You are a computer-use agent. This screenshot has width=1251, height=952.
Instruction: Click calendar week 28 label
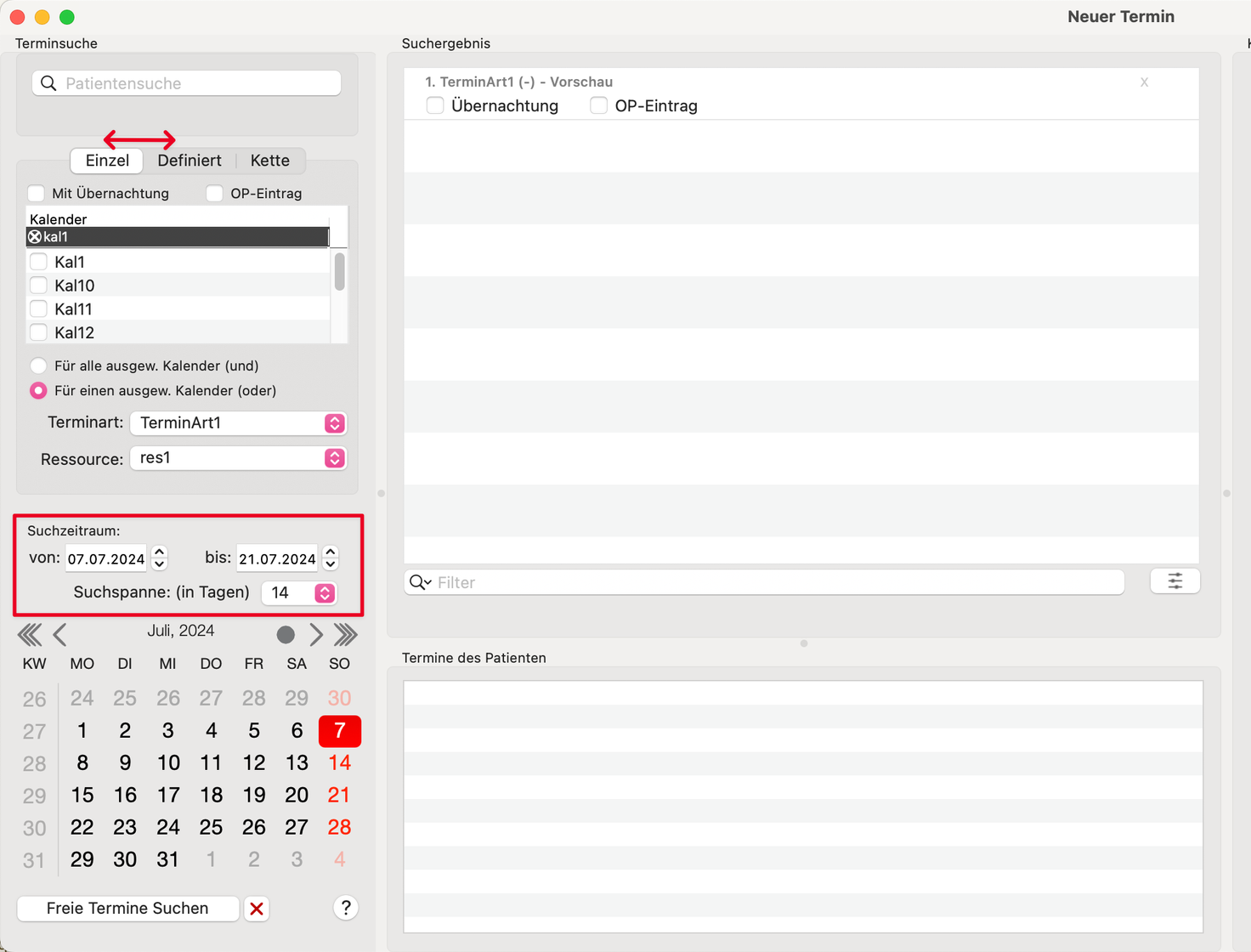(x=34, y=764)
